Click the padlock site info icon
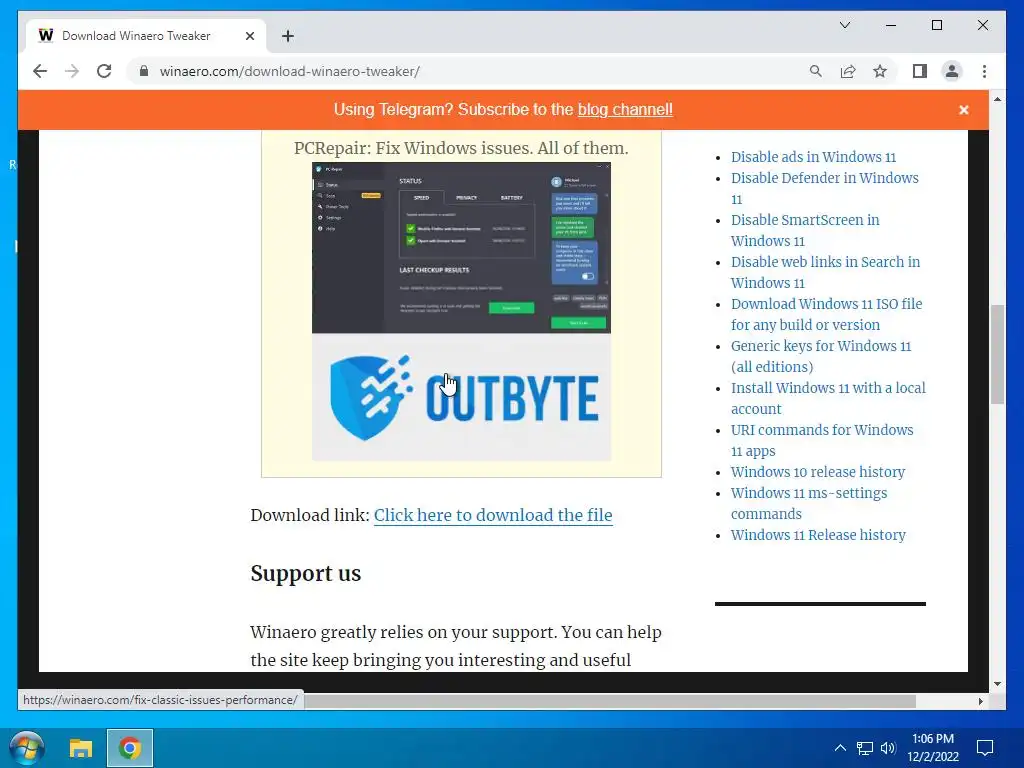Screen dimensions: 1024x768 (x=144, y=71)
